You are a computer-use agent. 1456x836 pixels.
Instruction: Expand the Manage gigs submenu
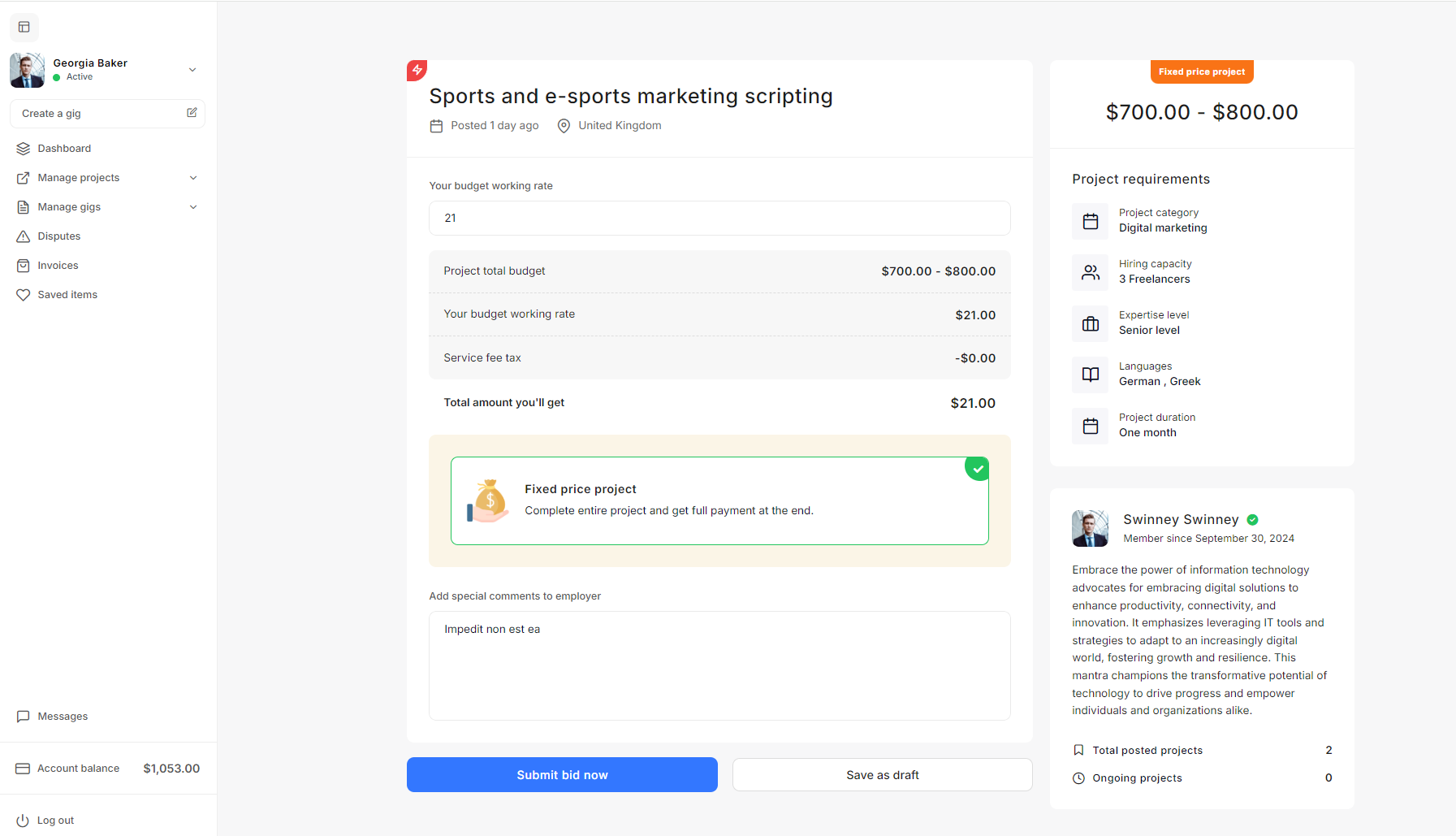[193, 207]
